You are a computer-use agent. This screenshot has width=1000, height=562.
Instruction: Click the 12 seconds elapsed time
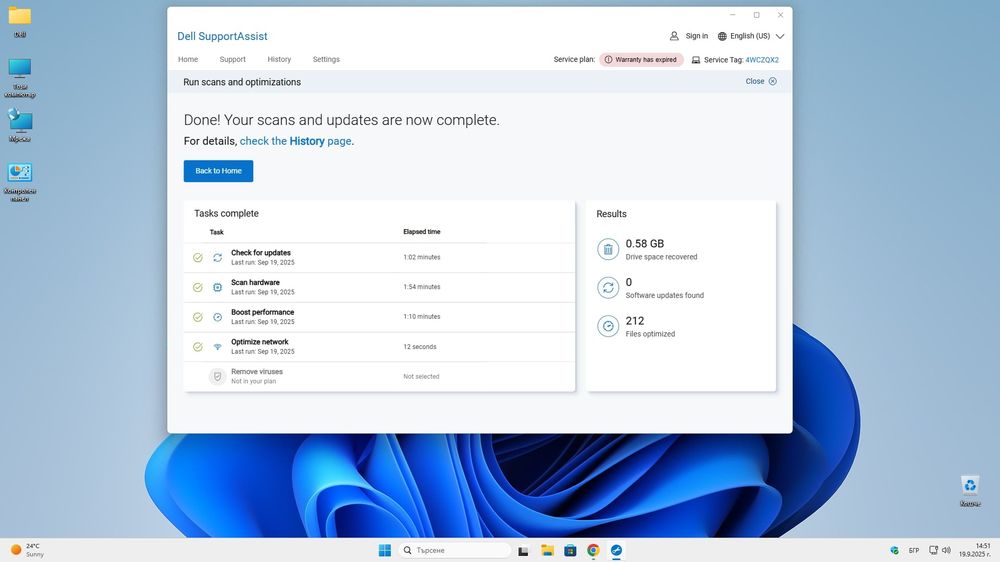click(420, 347)
